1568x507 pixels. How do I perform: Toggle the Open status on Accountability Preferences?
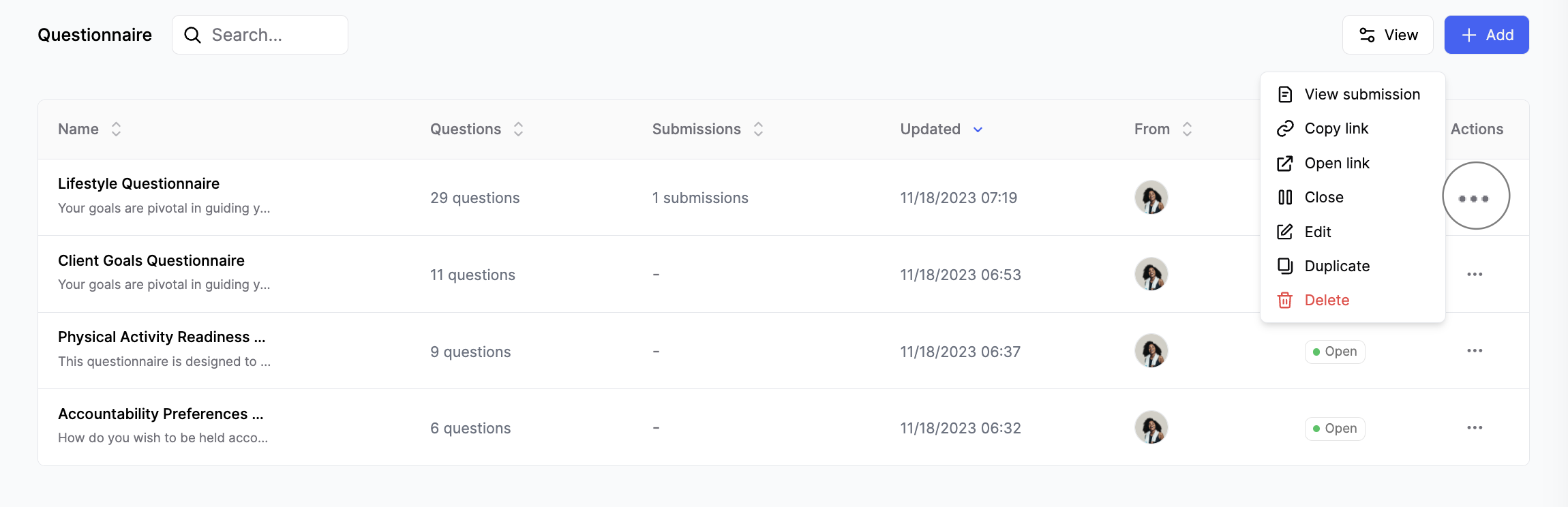pyautogui.click(x=1334, y=428)
